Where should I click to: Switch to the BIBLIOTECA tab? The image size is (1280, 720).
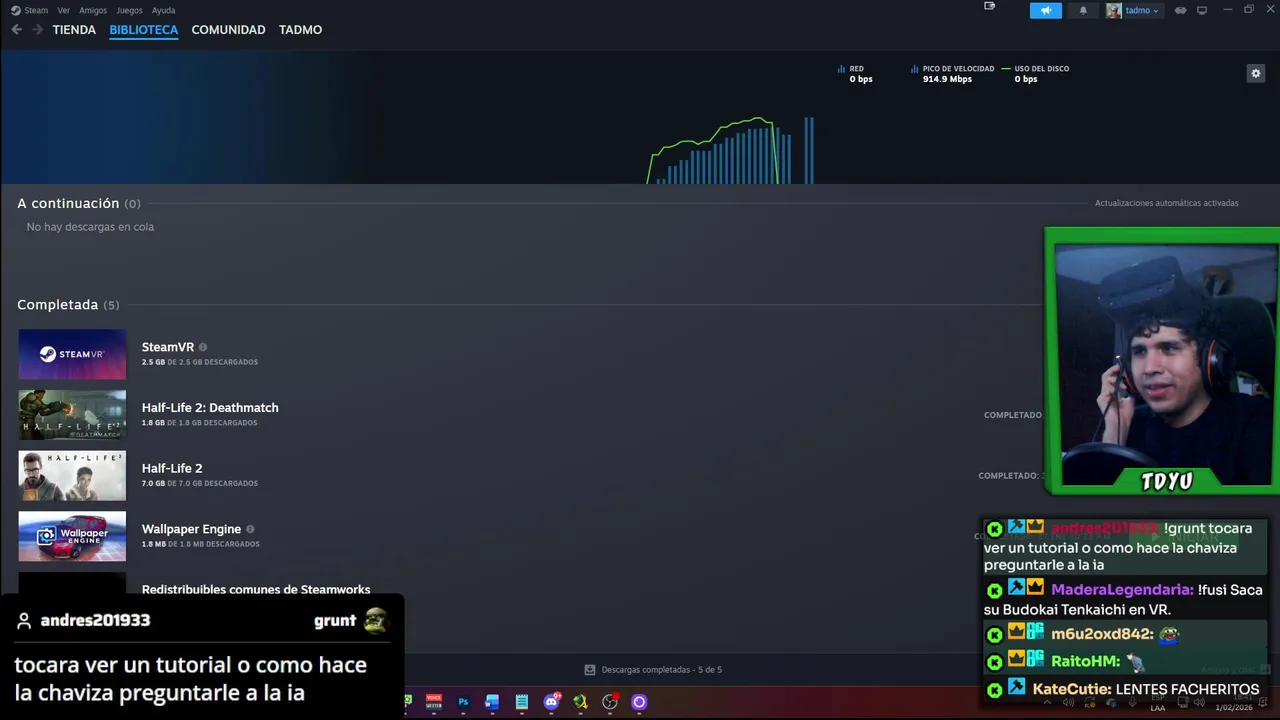144,30
